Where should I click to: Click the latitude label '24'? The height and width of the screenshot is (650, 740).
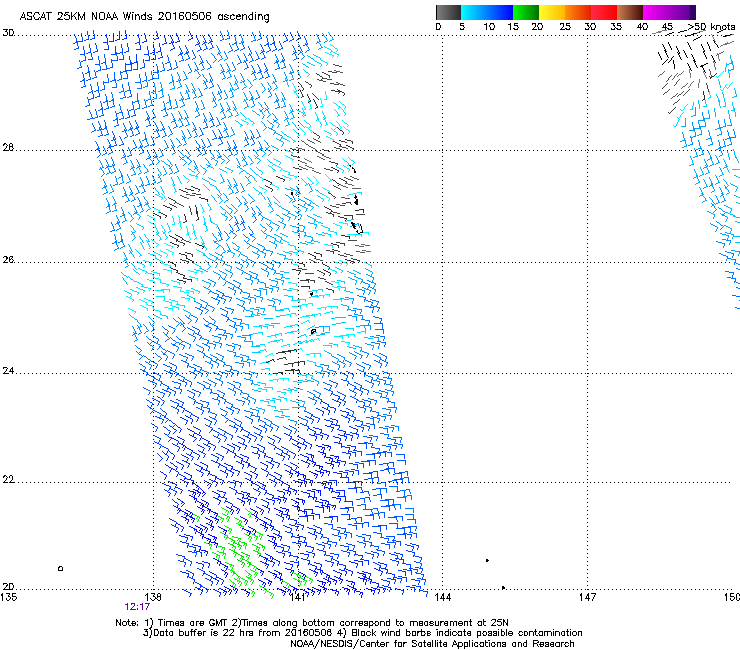pos(8,371)
